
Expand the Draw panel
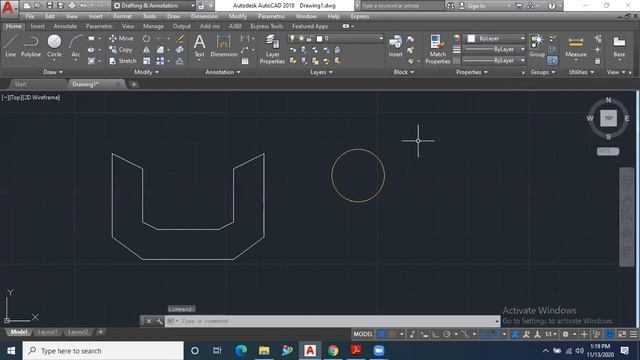(x=53, y=72)
